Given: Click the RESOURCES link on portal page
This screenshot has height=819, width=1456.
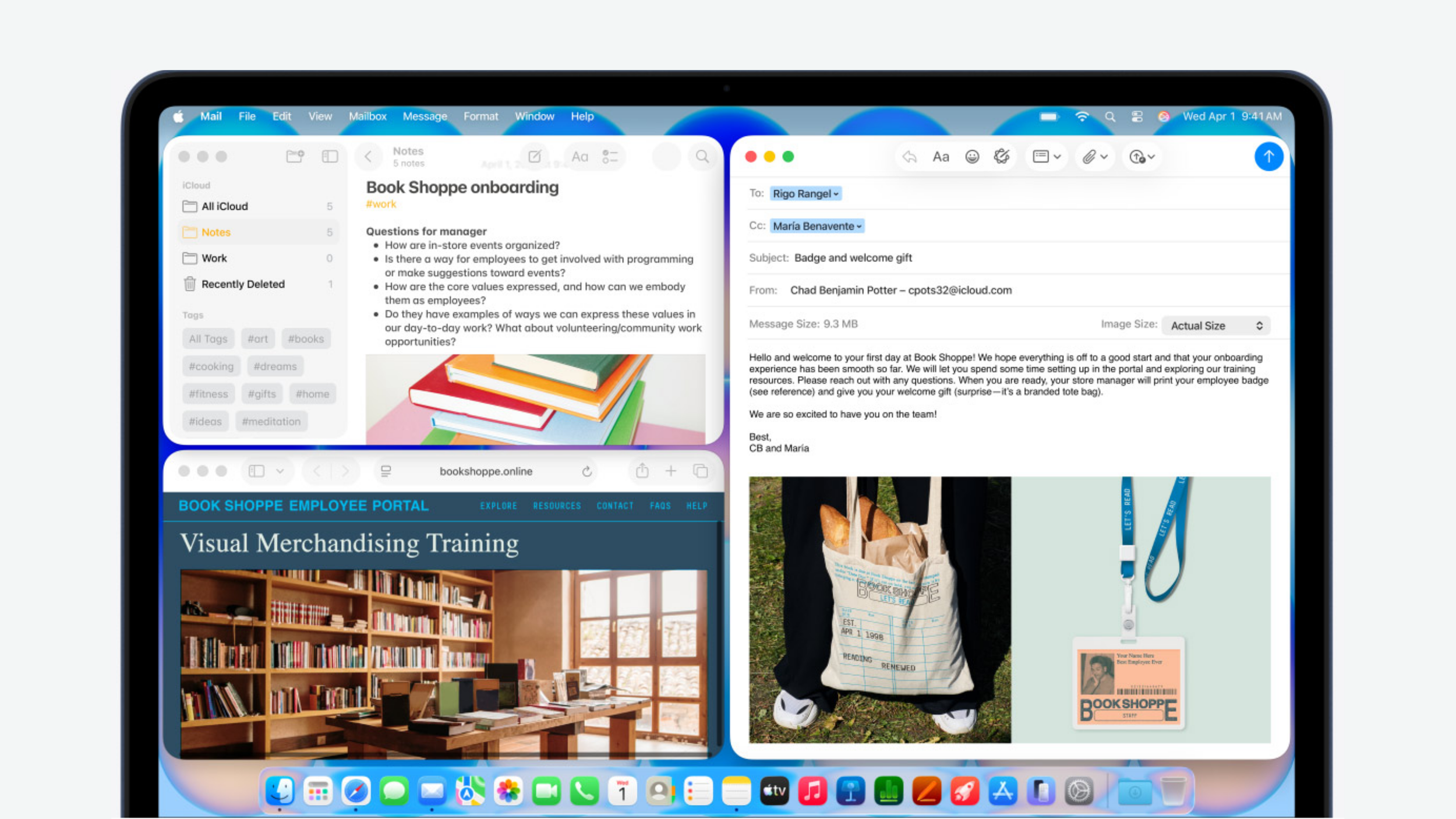Looking at the screenshot, I should click(x=556, y=506).
